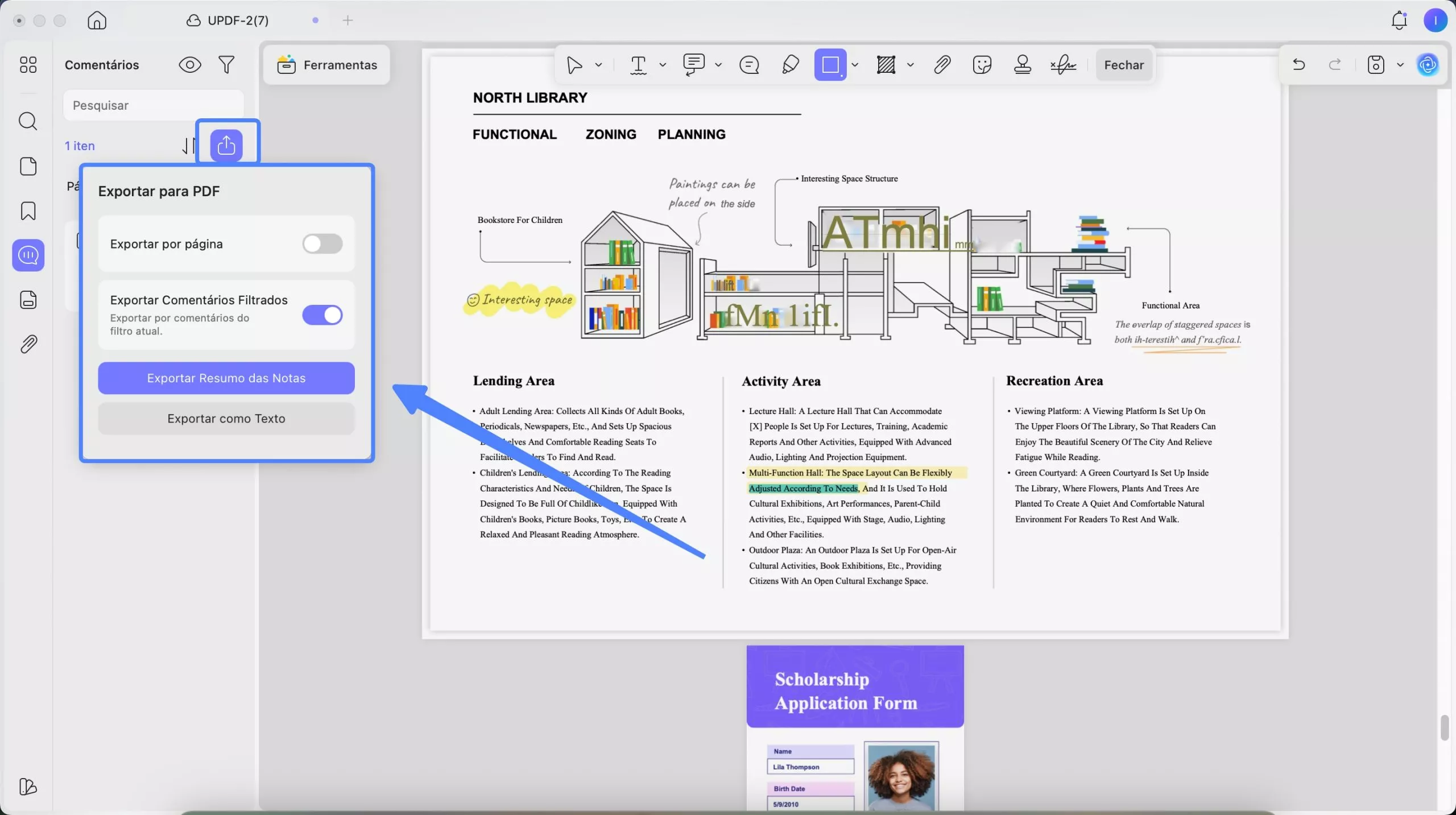
Task: Click the '1 iten' count label
Action: [x=80, y=146]
